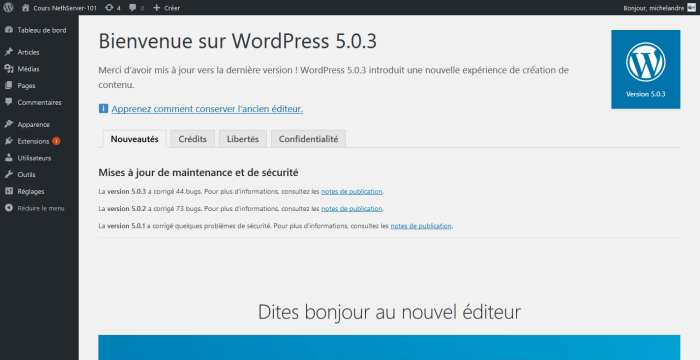Click the Réglages settings icon
Viewport: 700px width, 360px height.
tap(9, 191)
